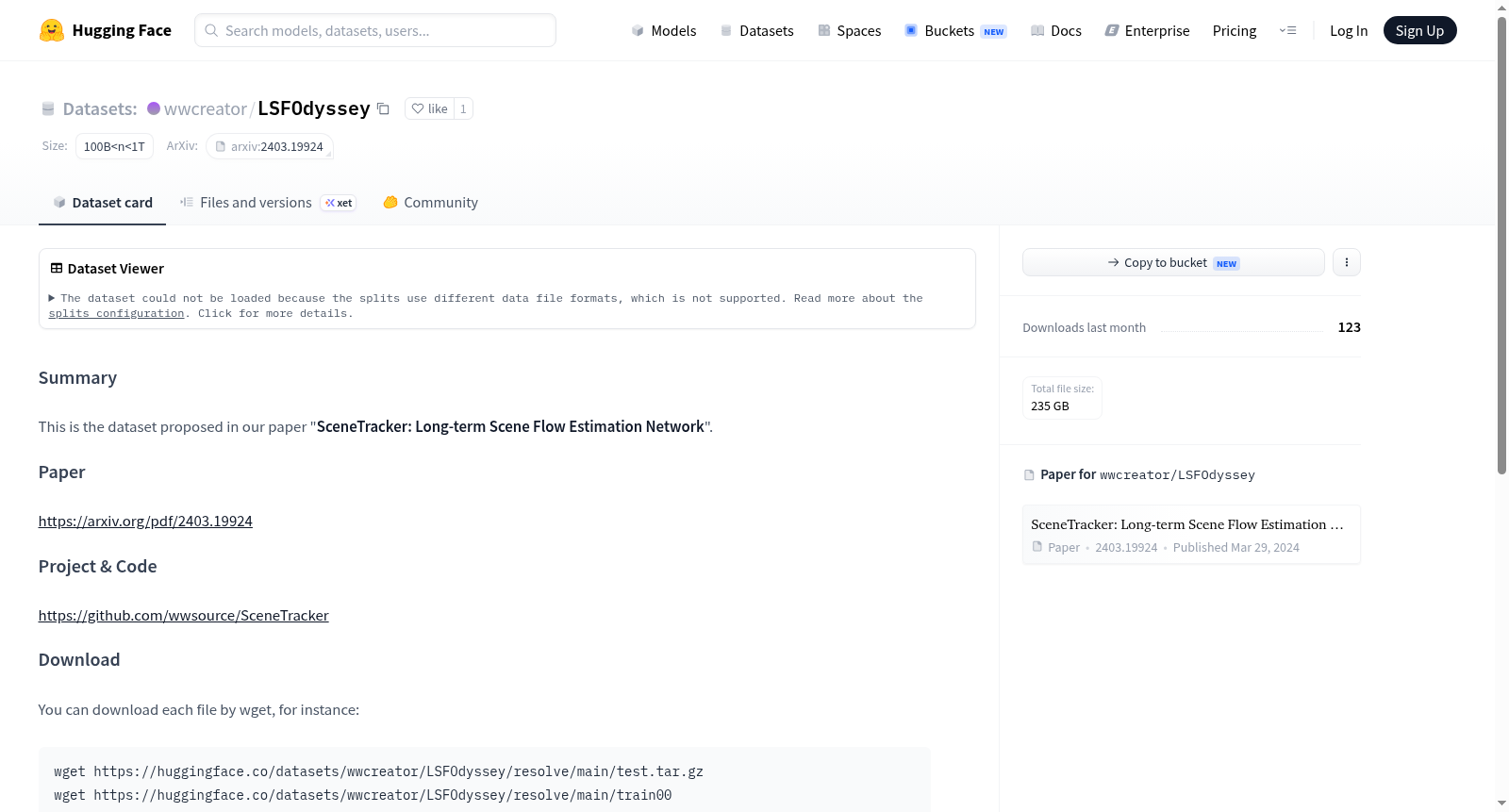
Task: Click the 235 GB total file size
Action: click(1050, 406)
